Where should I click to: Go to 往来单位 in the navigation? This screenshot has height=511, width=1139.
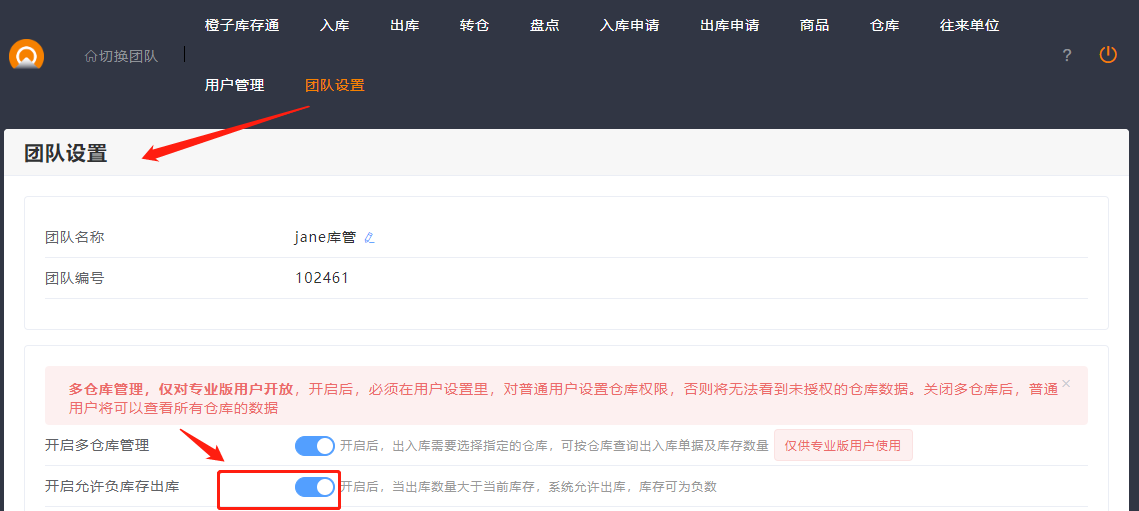970,26
